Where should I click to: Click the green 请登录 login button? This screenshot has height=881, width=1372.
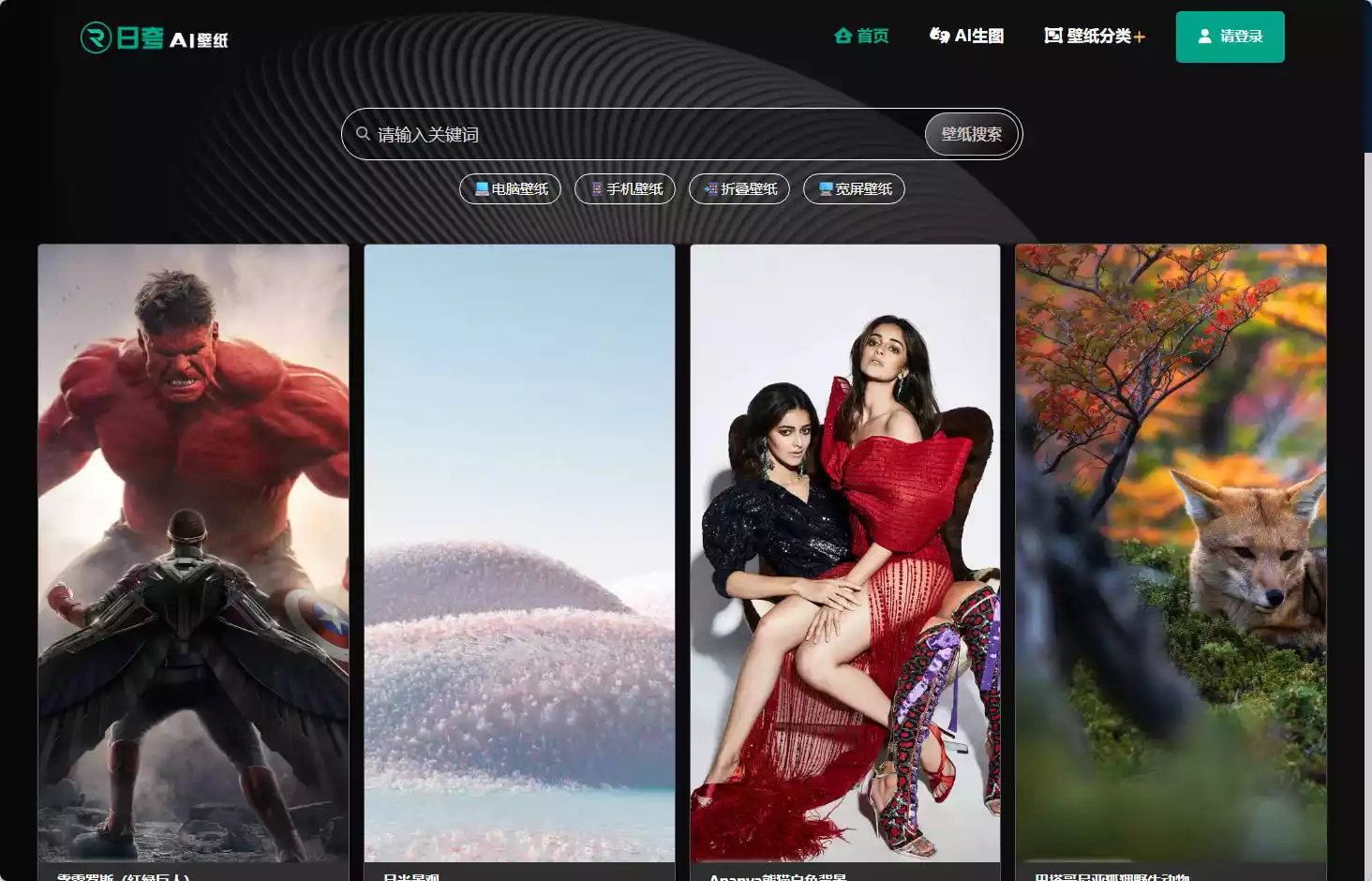click(x=1230, y=37)
